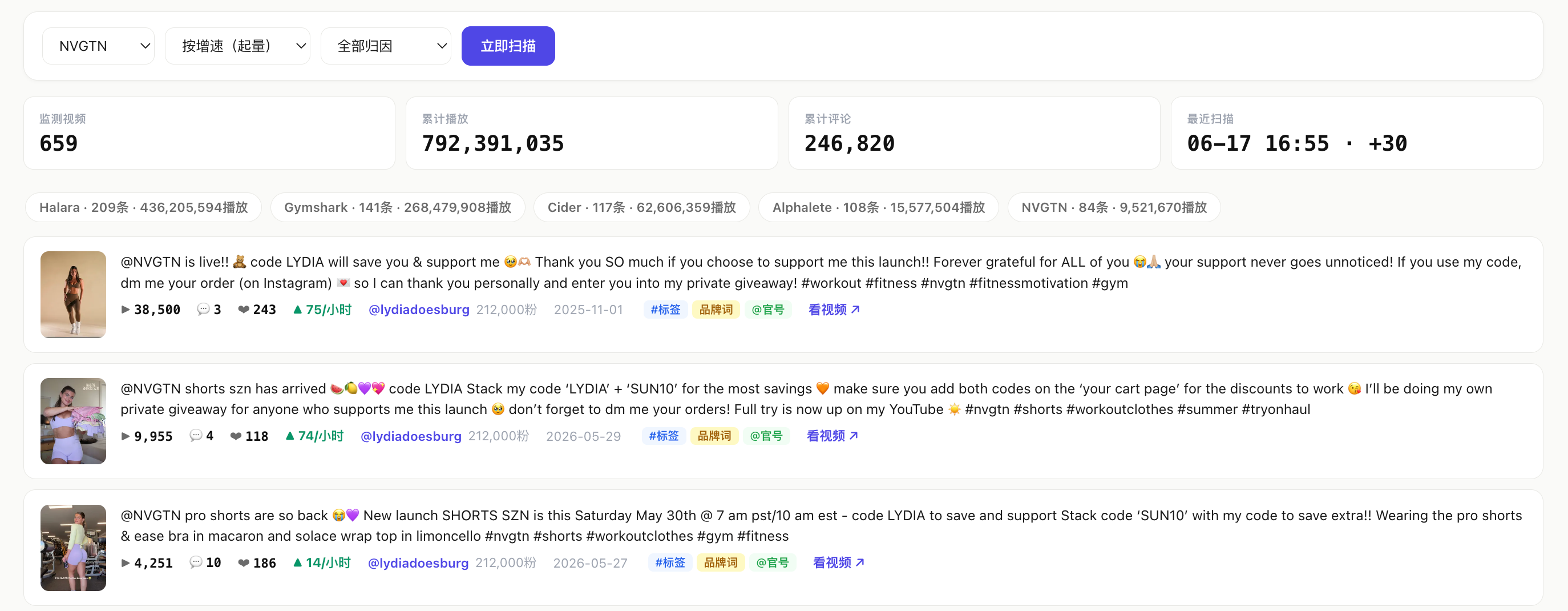Open thumbnail of the 'NVGTN is live' video
Viewport: 1568px width, 611px height.
[x=73, y=294]
